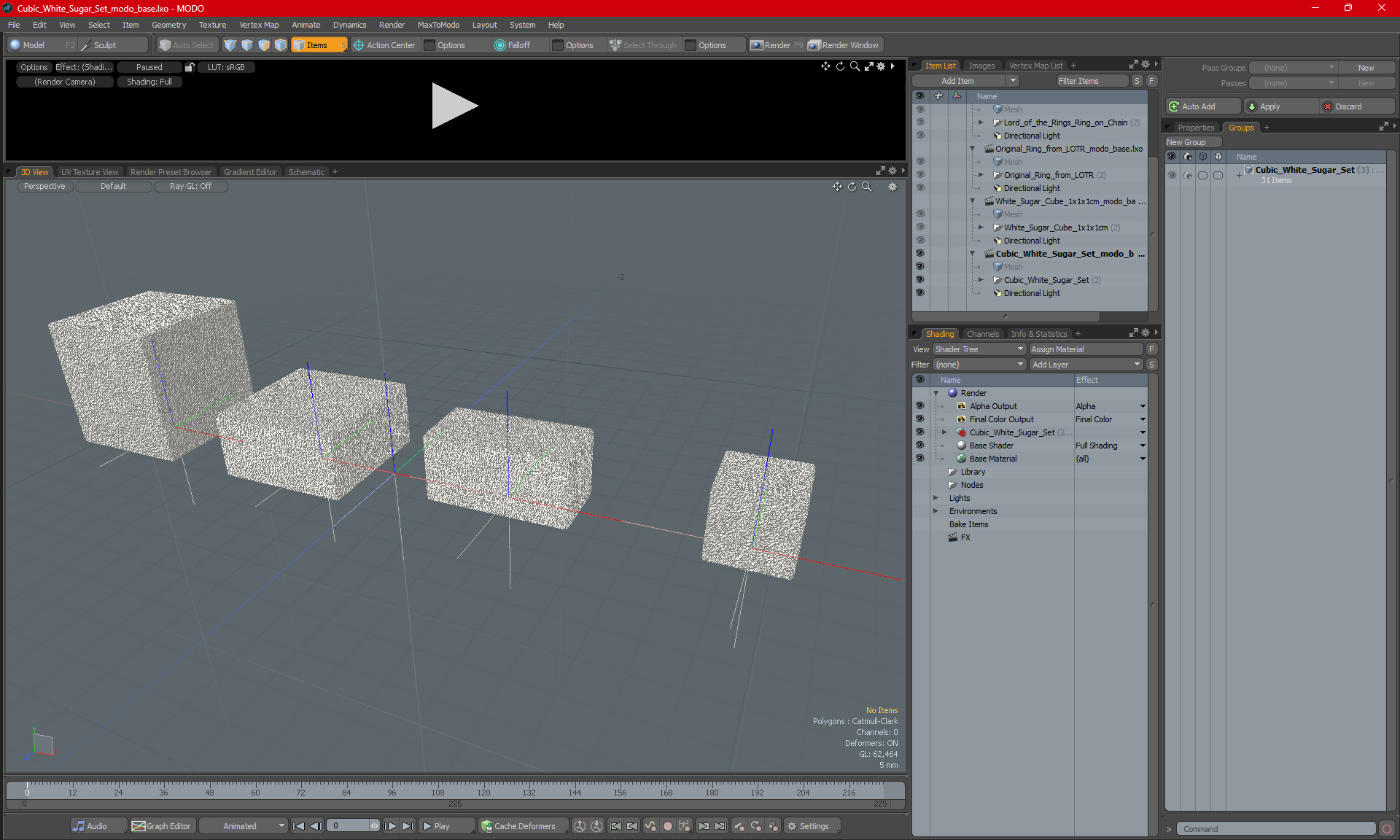Toggle Auto Select
Screen dimensions: 1400x840
[x=187, y=45]
